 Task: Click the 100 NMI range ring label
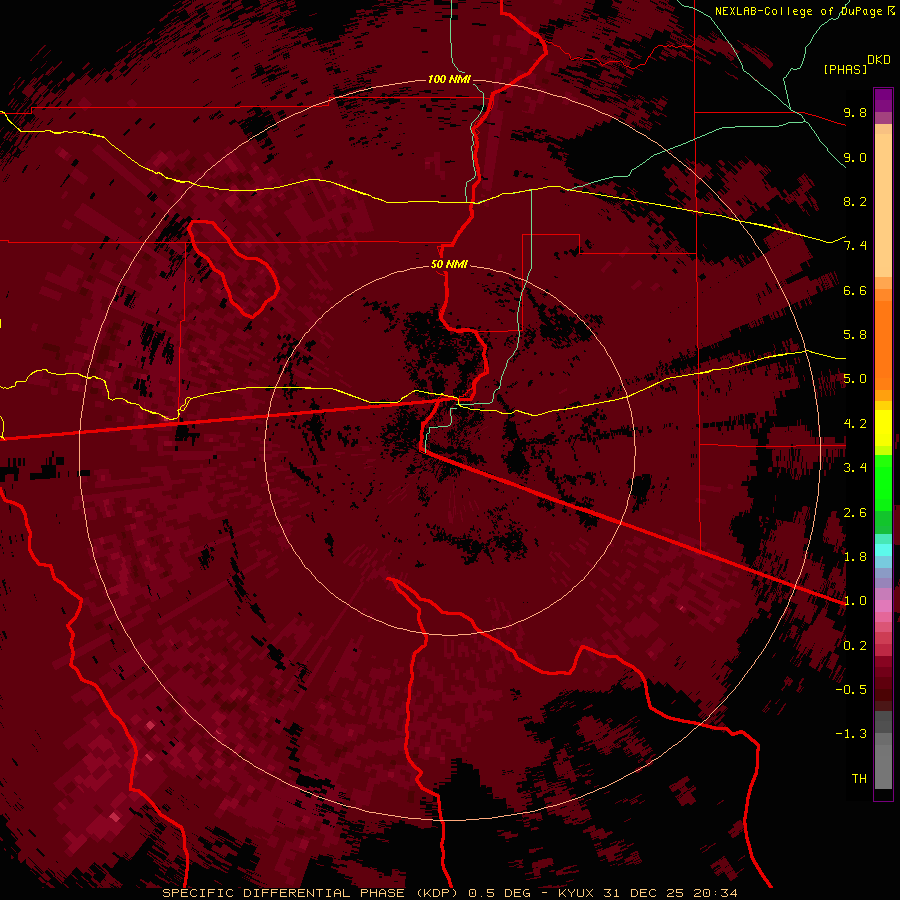point(449,79)
